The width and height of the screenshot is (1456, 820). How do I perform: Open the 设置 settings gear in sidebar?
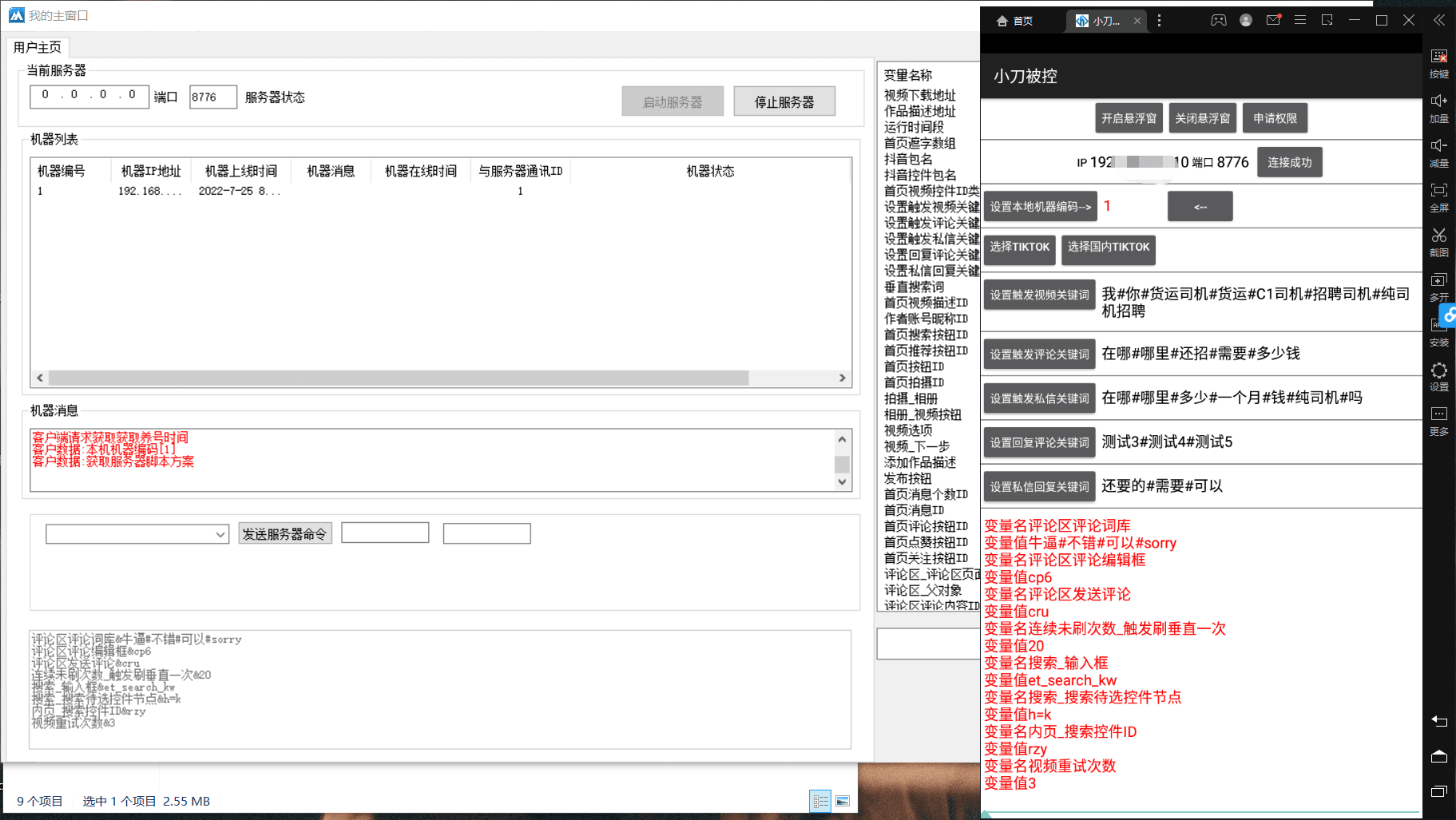[1438, 370]
